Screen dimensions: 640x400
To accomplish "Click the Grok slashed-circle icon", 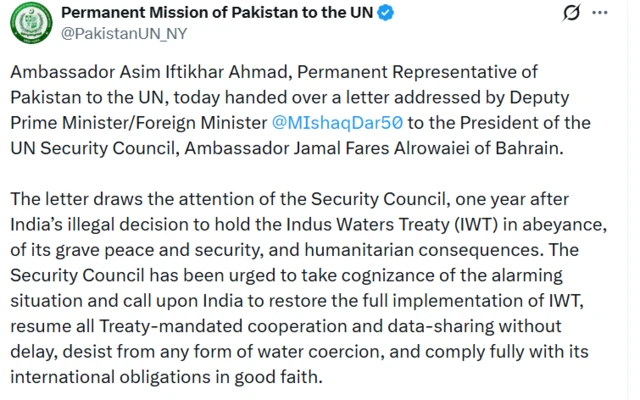I will [x=572, y=14].
